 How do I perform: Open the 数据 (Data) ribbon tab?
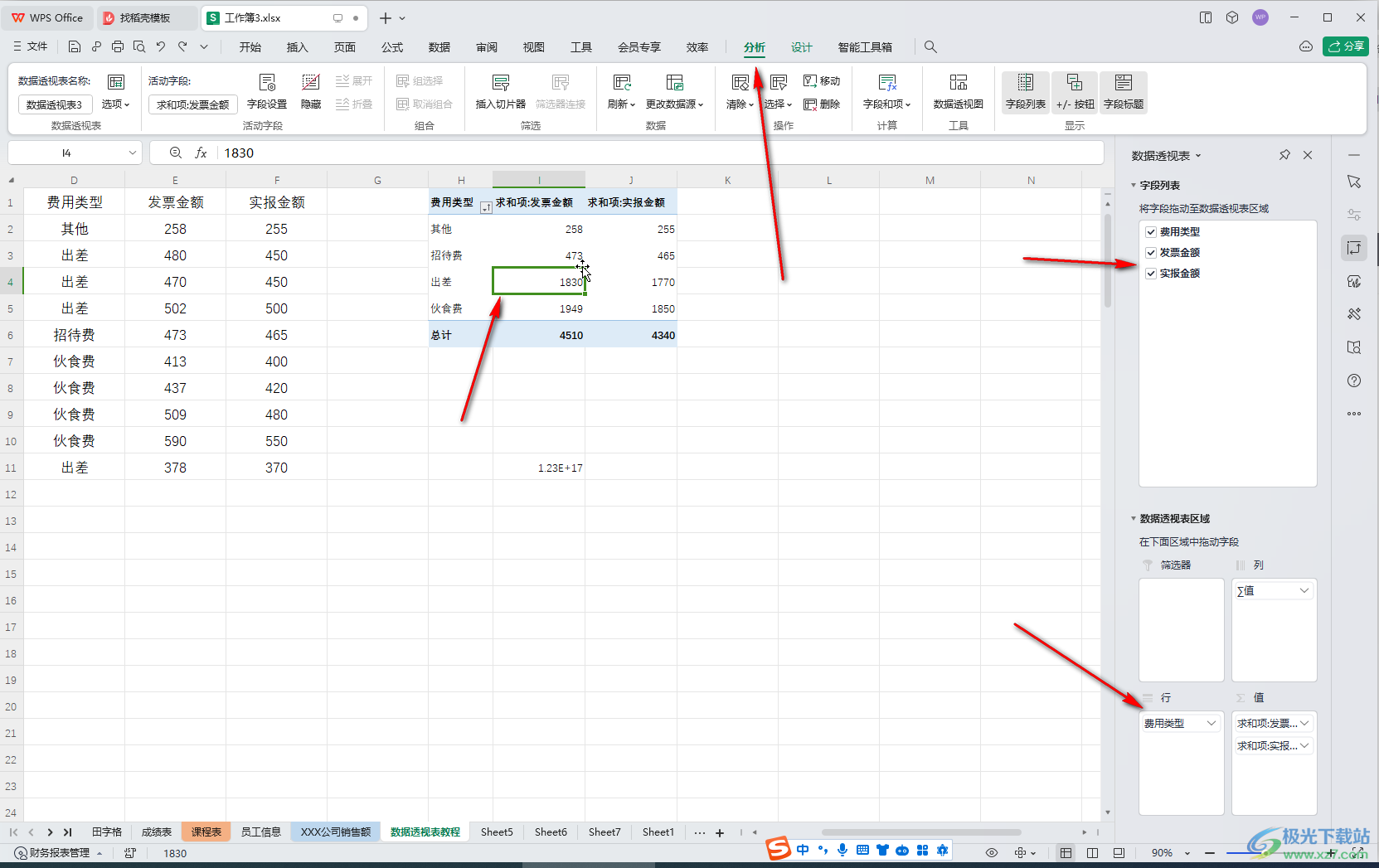coord(439,47)
